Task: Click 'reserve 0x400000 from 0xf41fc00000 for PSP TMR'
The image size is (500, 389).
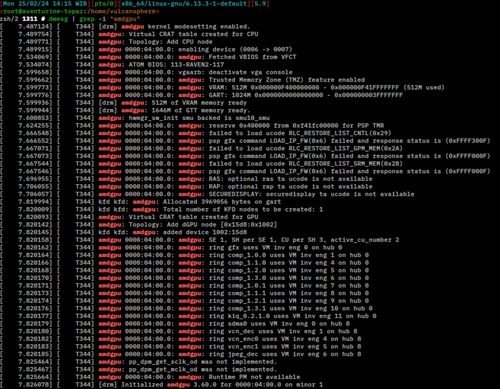Action: click(x=296, y=126)
